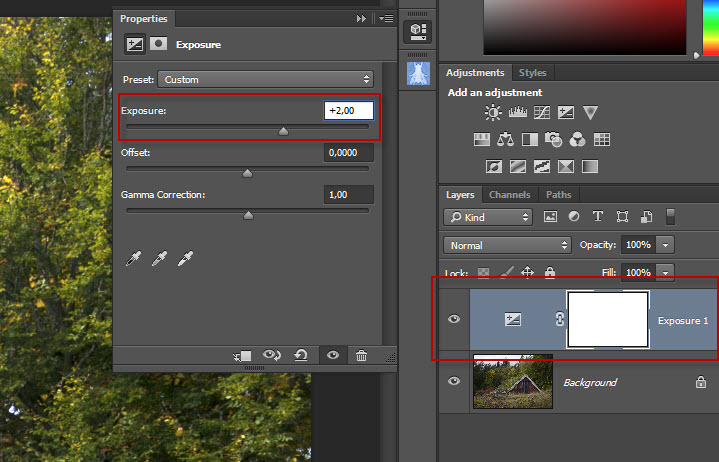
Task: Add a Curves adjustment
Action: pos(542,112)
